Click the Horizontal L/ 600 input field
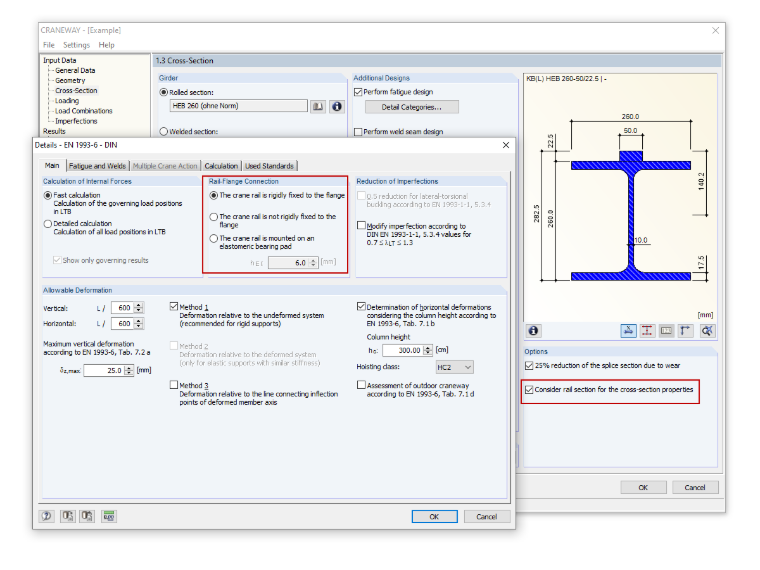 coord(123,323)
